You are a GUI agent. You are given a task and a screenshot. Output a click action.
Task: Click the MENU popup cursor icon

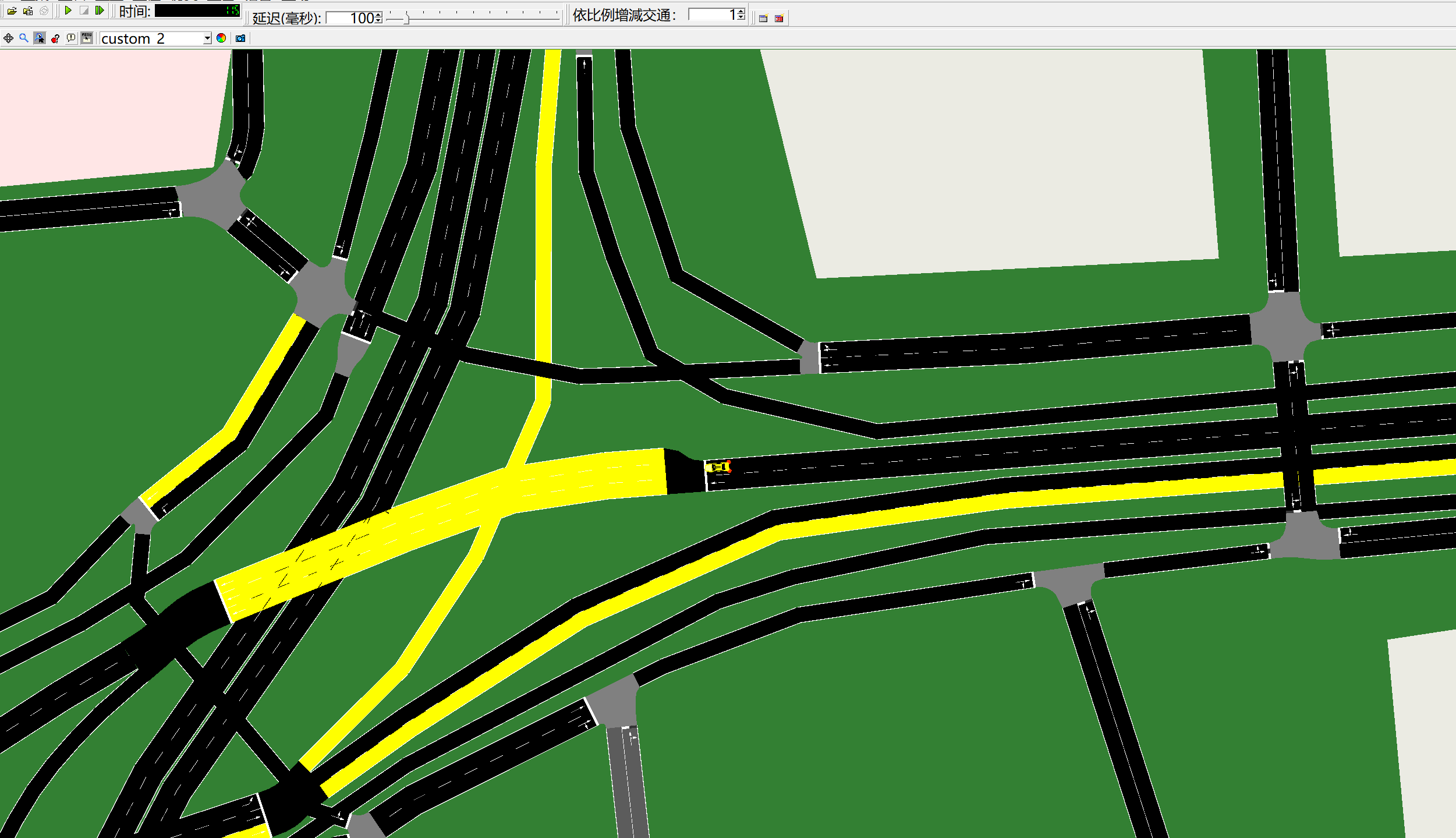tap(87, 38)
